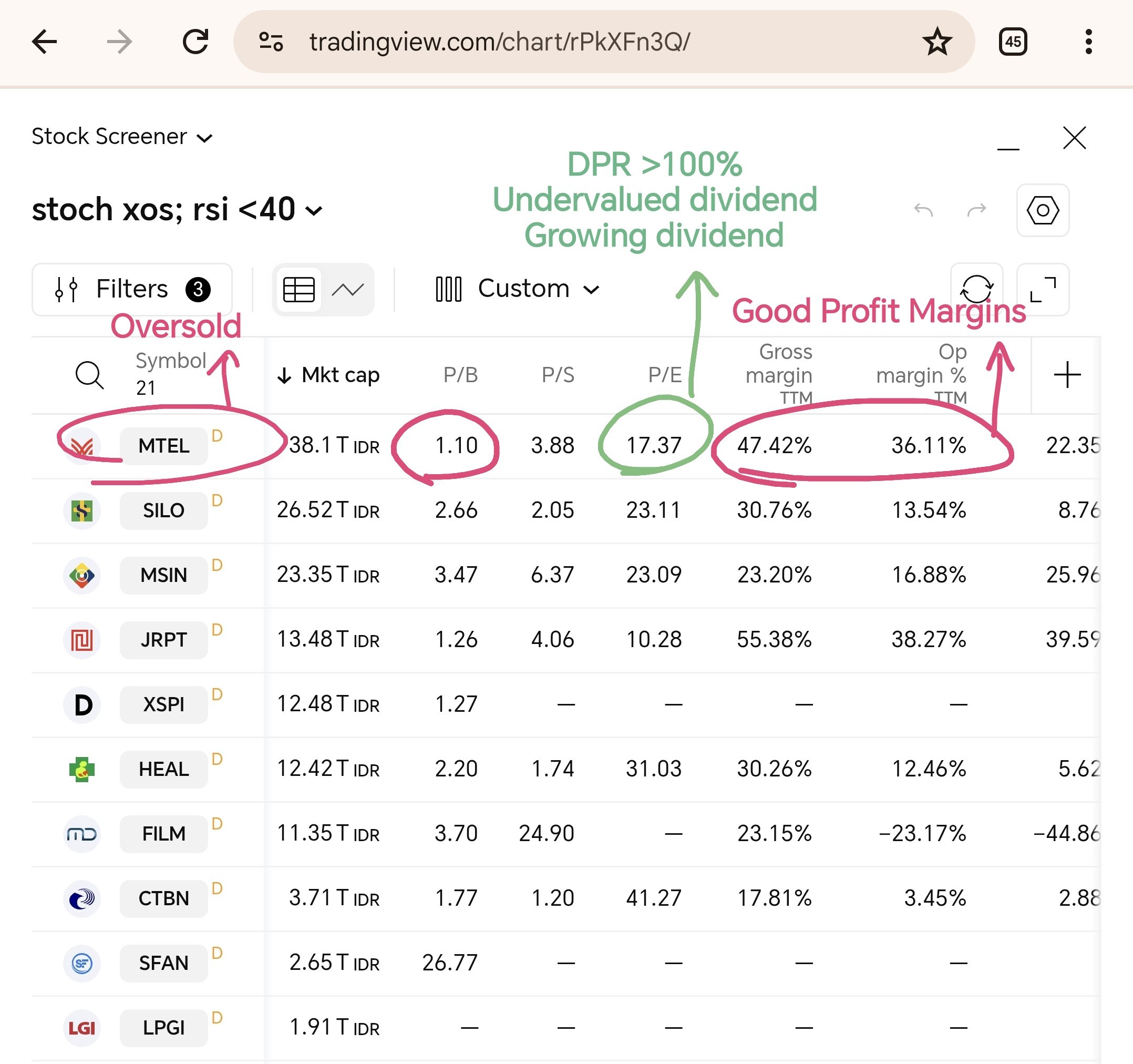Click FILM P/S value 24.90
Image resolution: width=1133 pixels, height=1064 pixels.
click(547, 833)
